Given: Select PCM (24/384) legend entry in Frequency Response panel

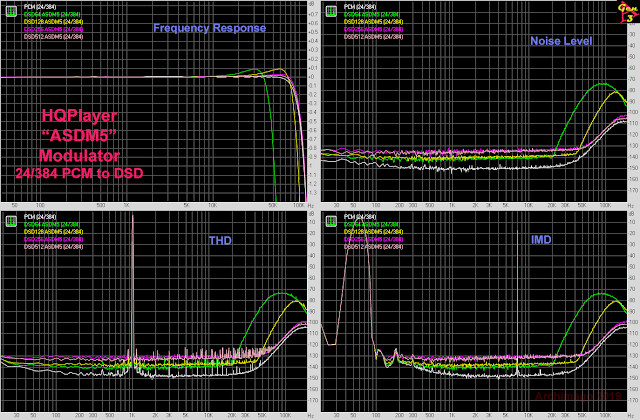Looking at the screenshot, I should pyautogui.click(x=40, y=7).
